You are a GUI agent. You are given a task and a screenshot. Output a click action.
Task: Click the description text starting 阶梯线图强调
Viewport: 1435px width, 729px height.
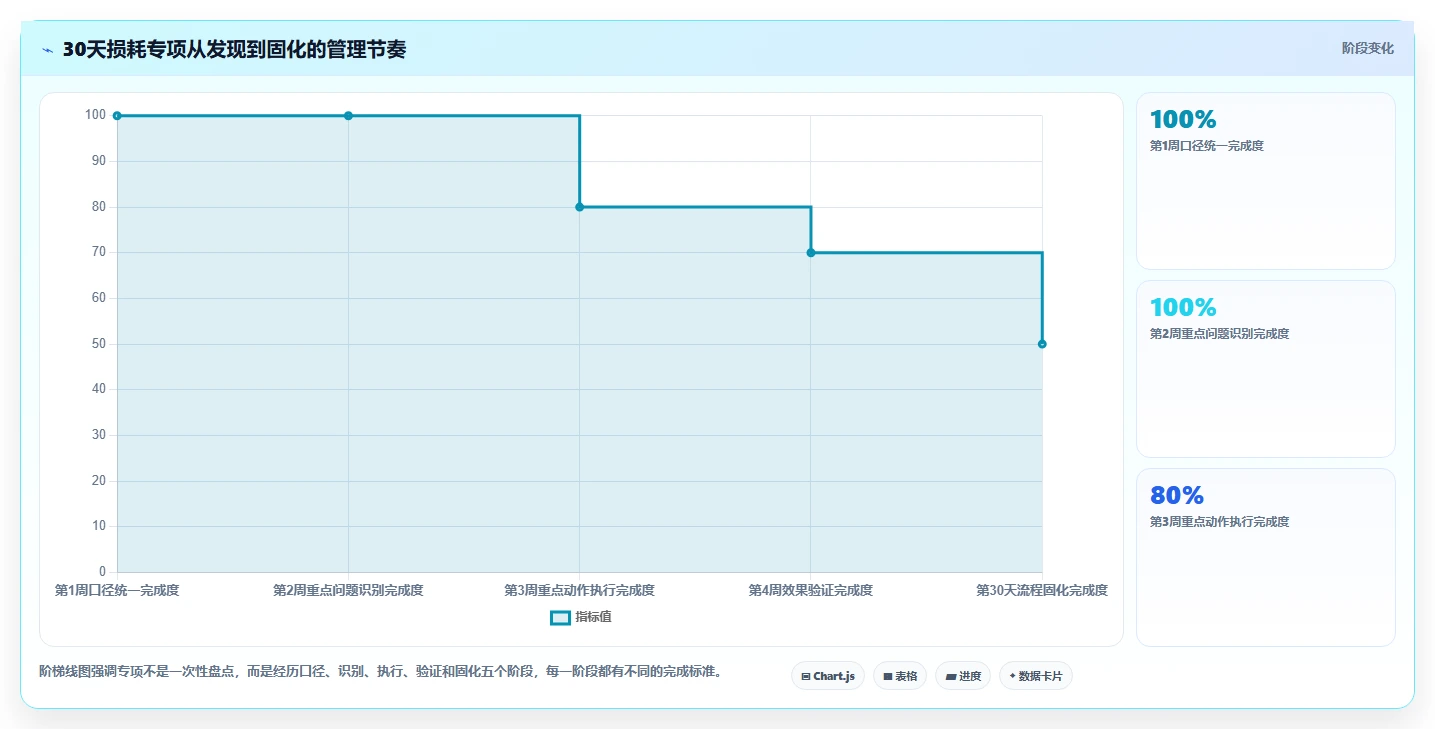381,671
